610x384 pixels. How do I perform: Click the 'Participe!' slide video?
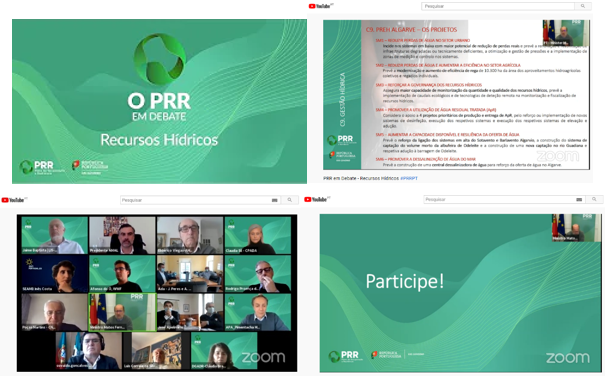point(461,293)
